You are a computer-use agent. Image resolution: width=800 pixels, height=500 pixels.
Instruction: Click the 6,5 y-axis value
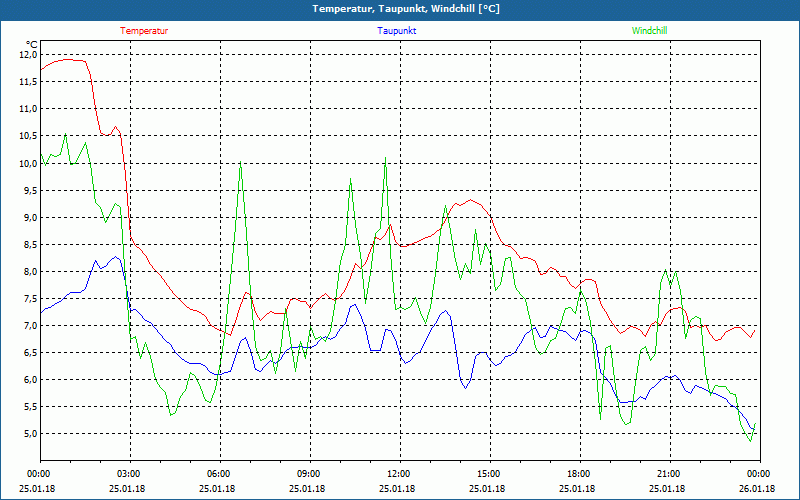(x=30, y=353)
